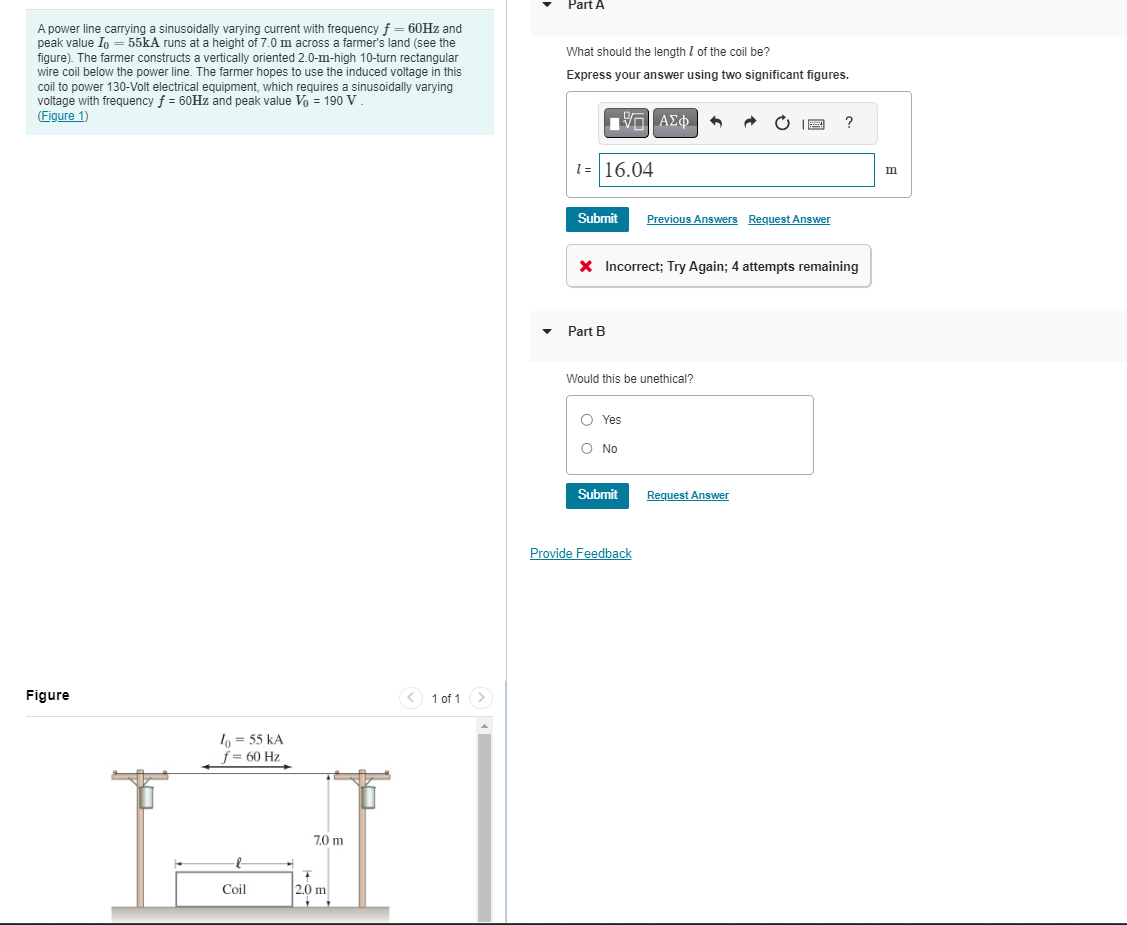Redo entry in answer editor

click(750, 122)
